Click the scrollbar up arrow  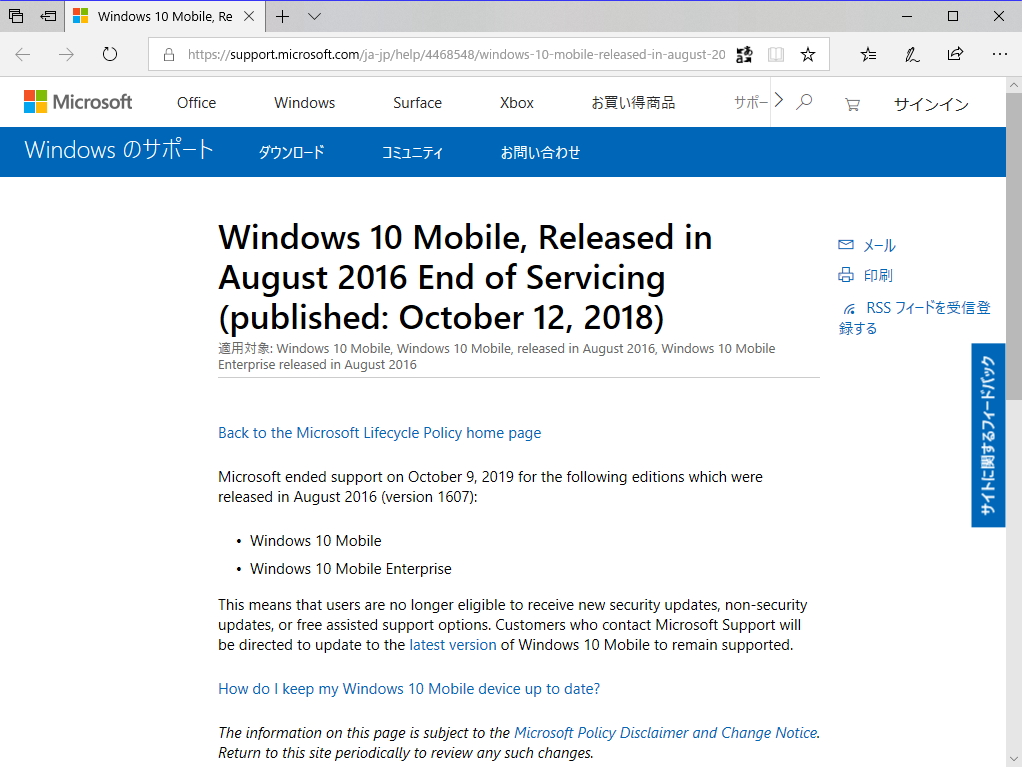[x=1014, y=85]
